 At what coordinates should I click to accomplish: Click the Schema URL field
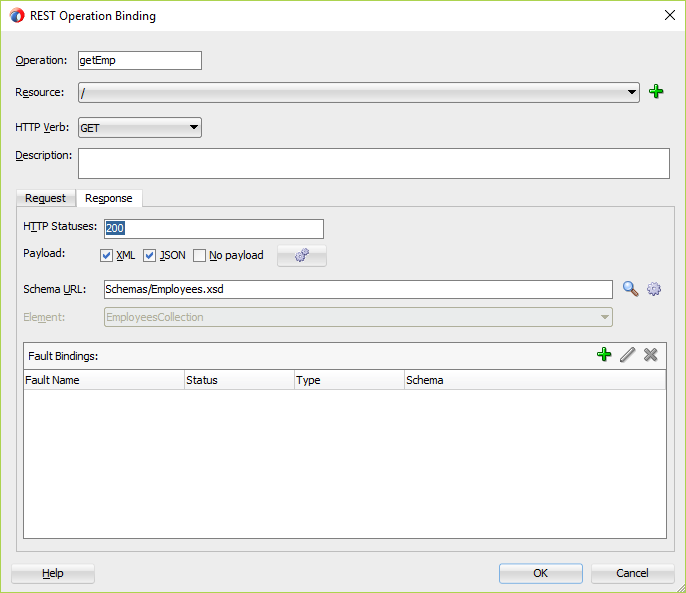[358, 289]
